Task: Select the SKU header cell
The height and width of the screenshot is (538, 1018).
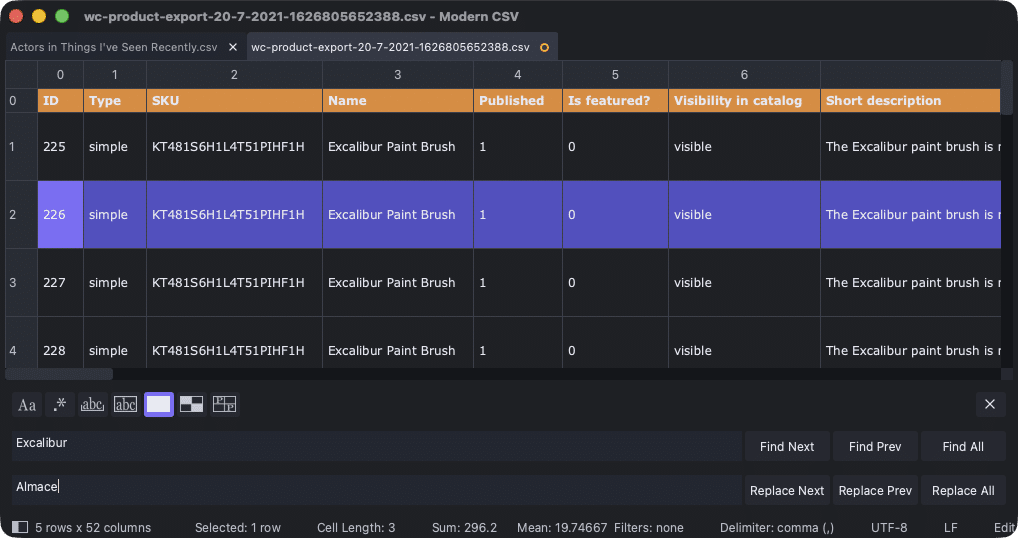Action: (234, 101)
